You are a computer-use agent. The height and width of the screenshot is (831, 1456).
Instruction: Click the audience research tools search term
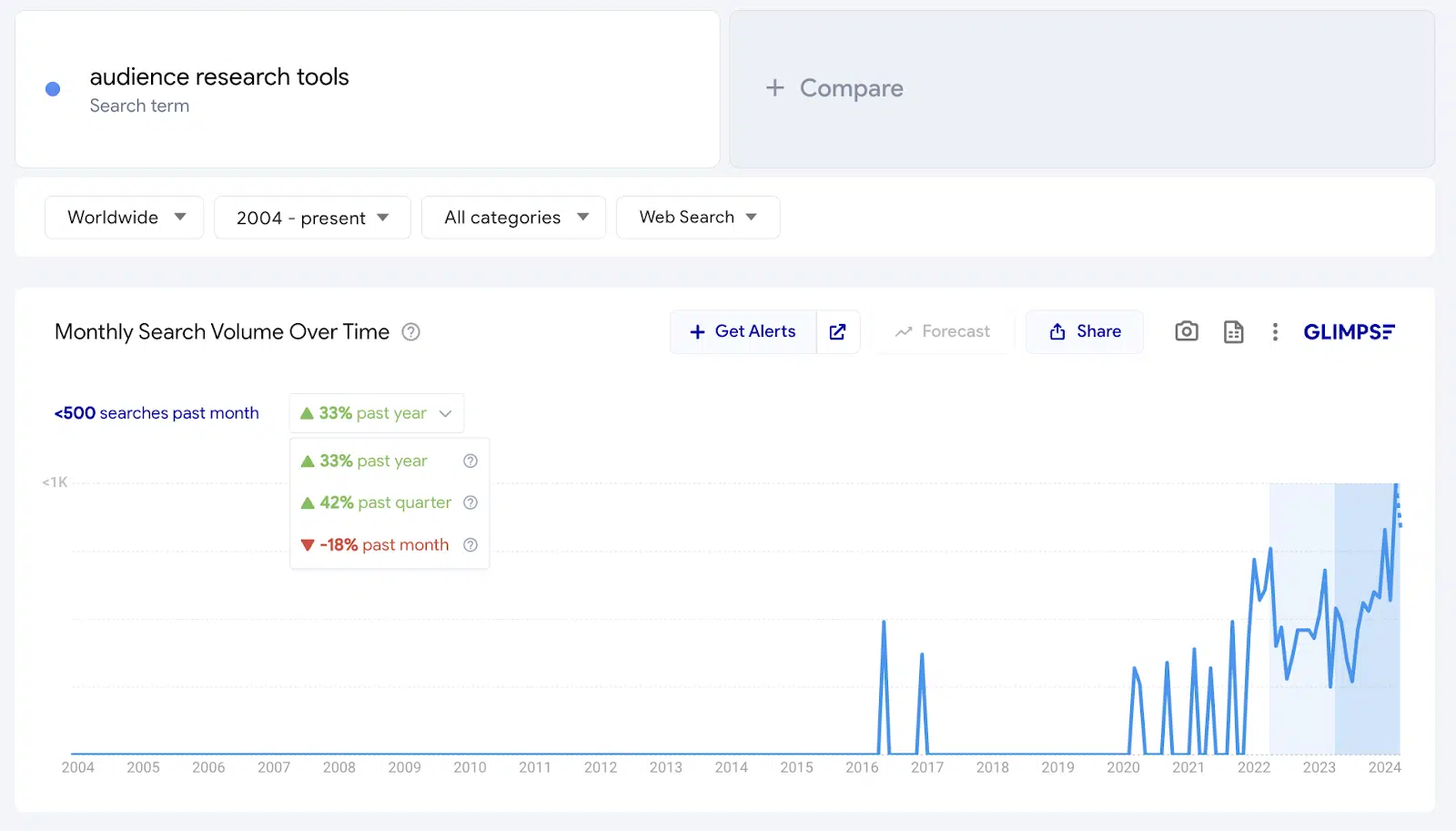click(x=219, y=76)
